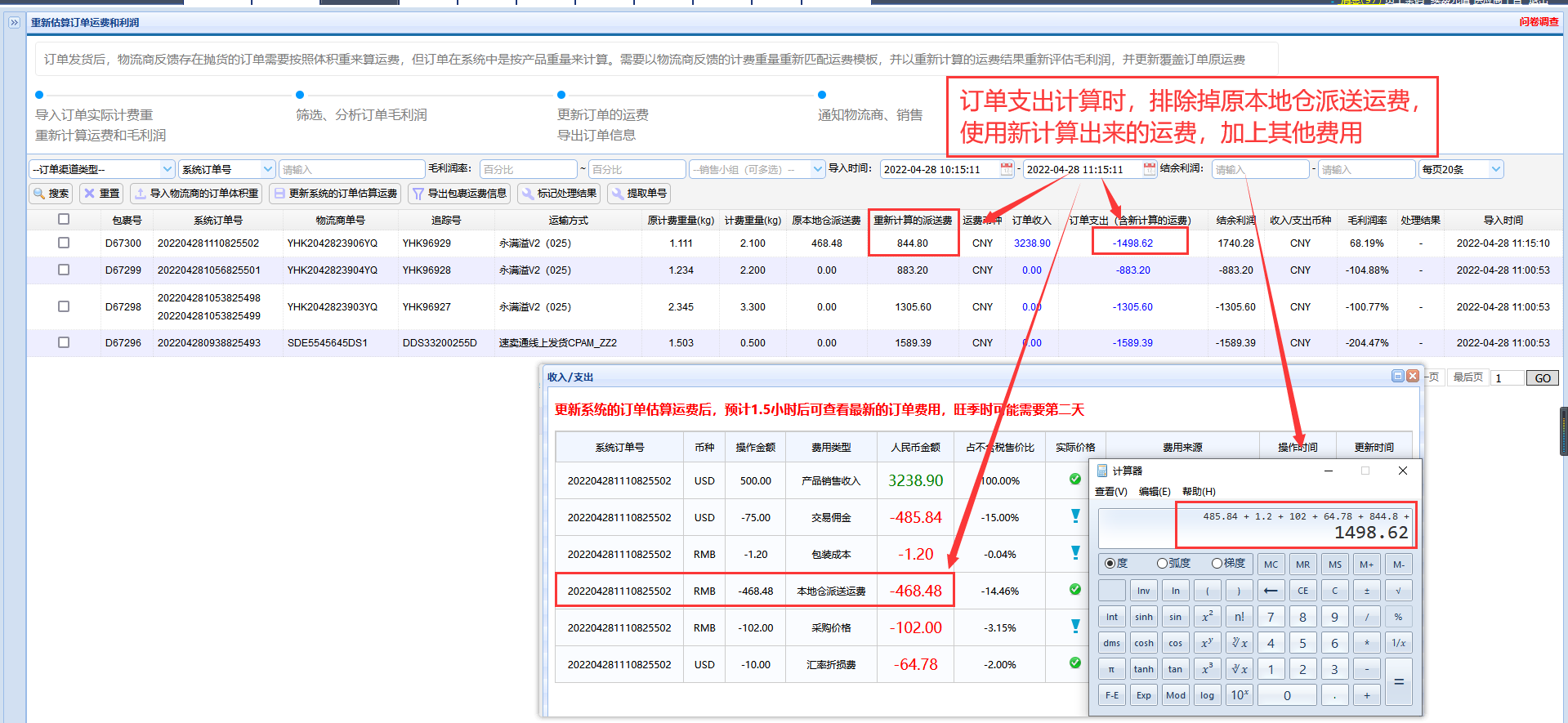The image size is (1568, 723).
Task: Click the blue warning icon in 采购价格 row
Action: [x=1075, y=627]
